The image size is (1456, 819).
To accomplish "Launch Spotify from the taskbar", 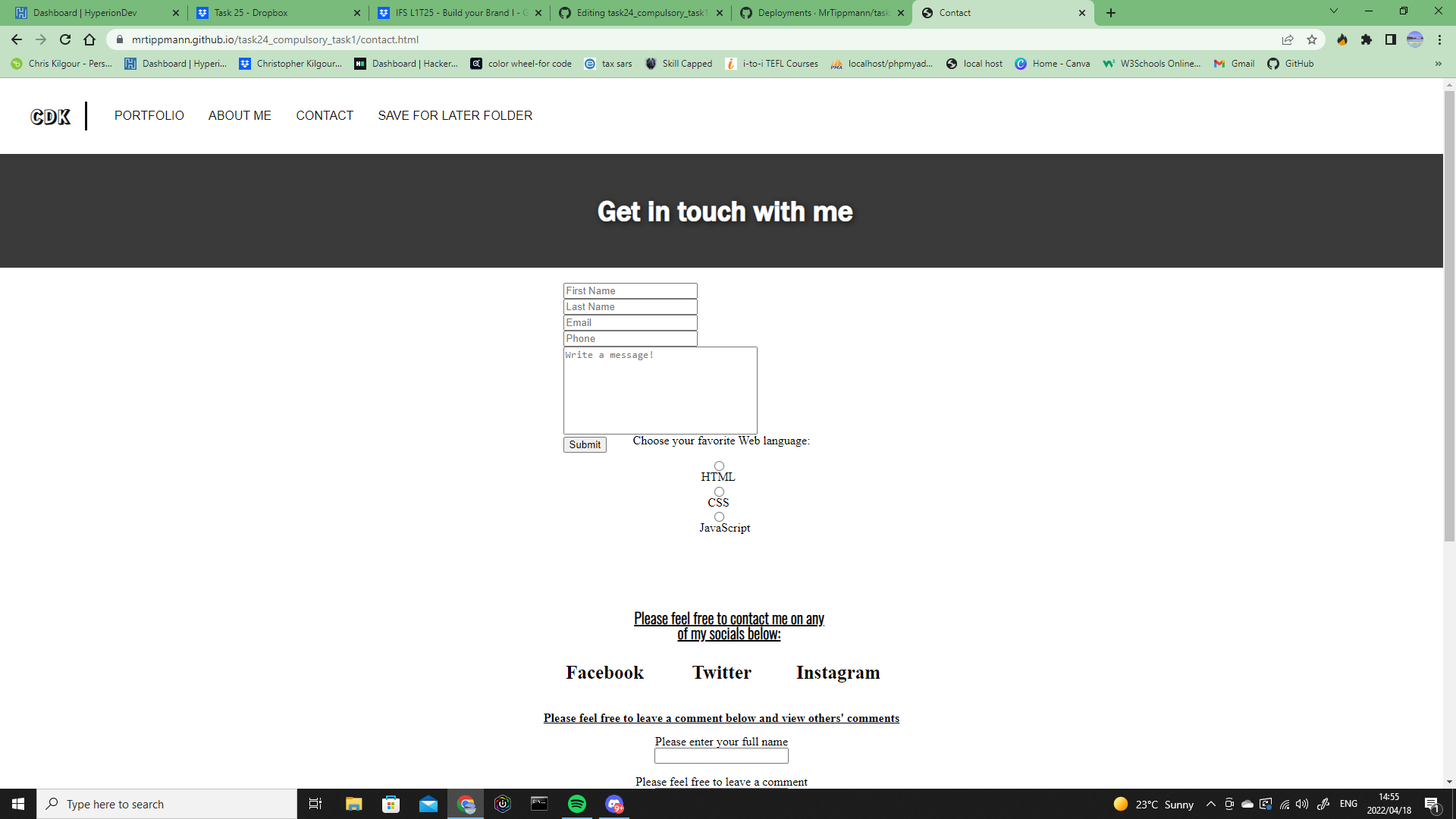I will point(577,804).
